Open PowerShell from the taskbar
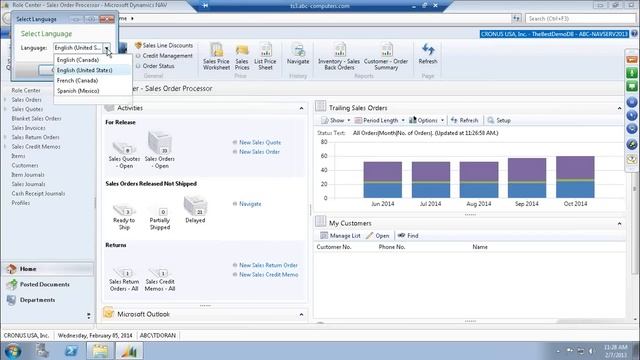Image resolution: width=640 pixels, height=360 pixels. (71, 351)
